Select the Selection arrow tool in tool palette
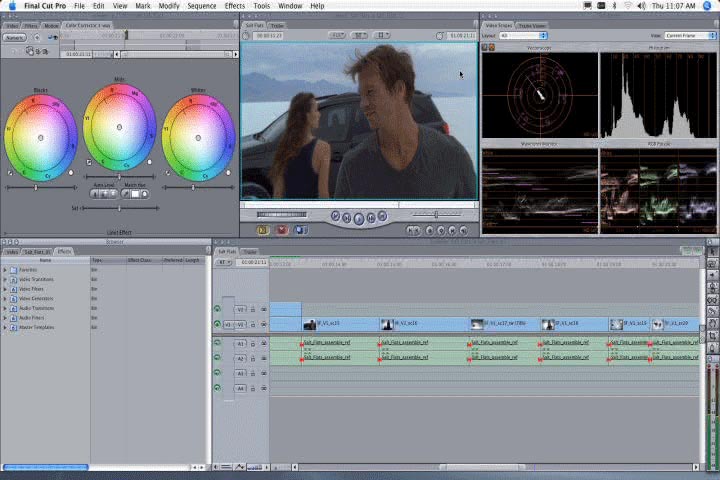720x480 pixels. pyautogui.click(x=712, y=252)
